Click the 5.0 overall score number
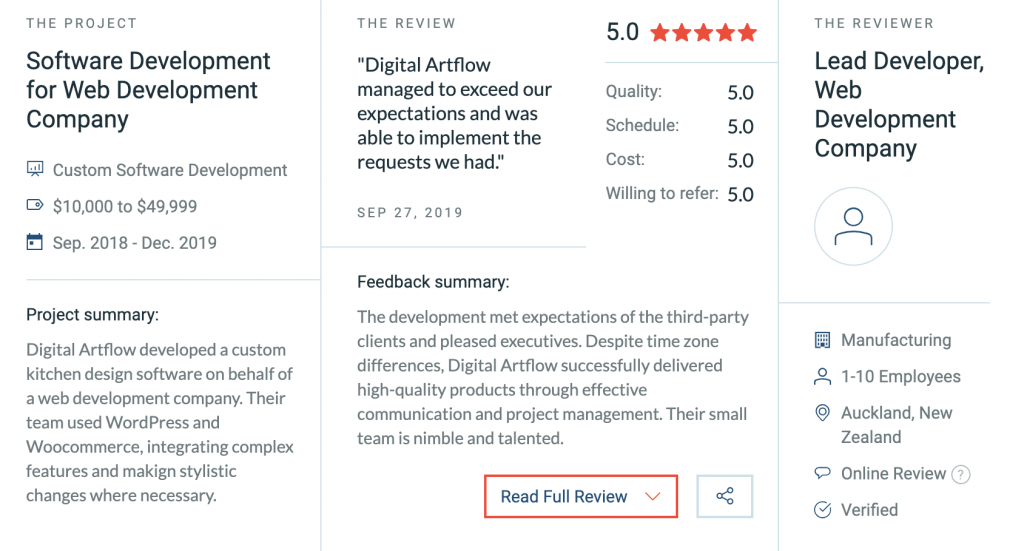Viewport: 1024px width, 551px height. tap(622, 32)
